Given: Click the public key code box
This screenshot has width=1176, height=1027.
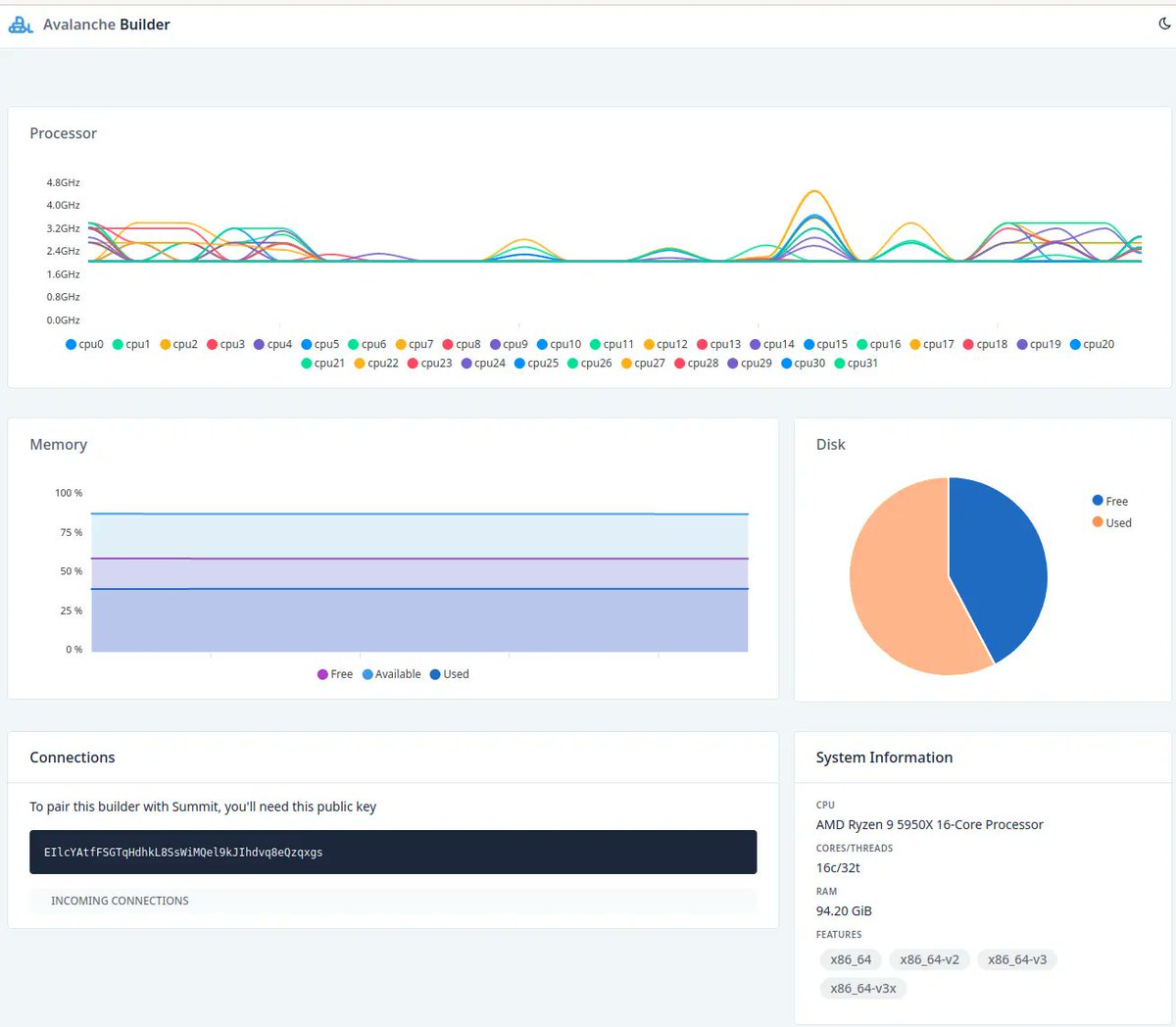Looking at the screenshot, I should 393,852.
